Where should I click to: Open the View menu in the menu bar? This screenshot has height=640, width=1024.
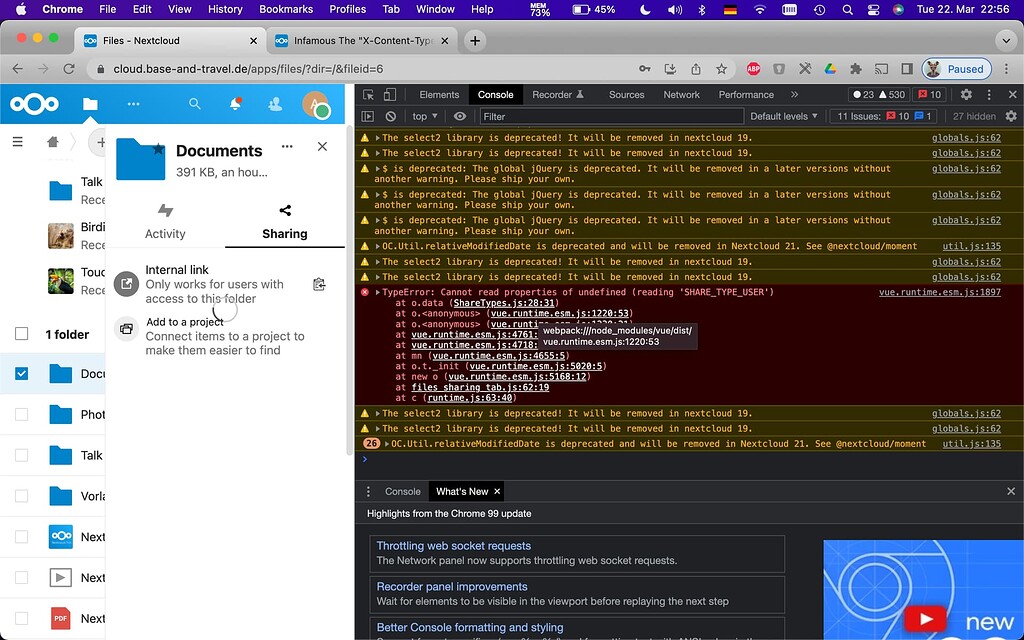[179, 9]
